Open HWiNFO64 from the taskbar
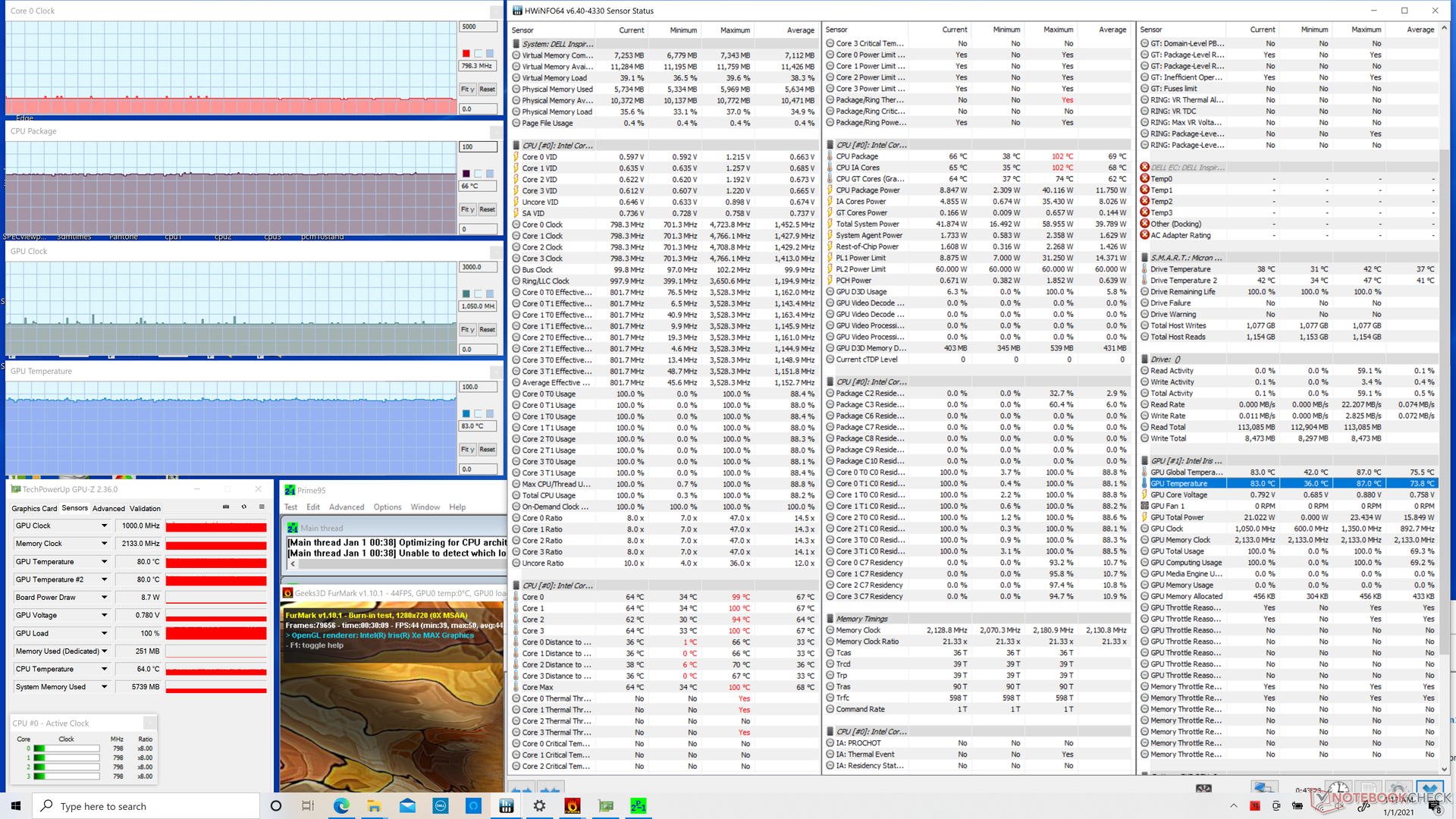Viewport: 1456px width, 819px height. point(507,806)
